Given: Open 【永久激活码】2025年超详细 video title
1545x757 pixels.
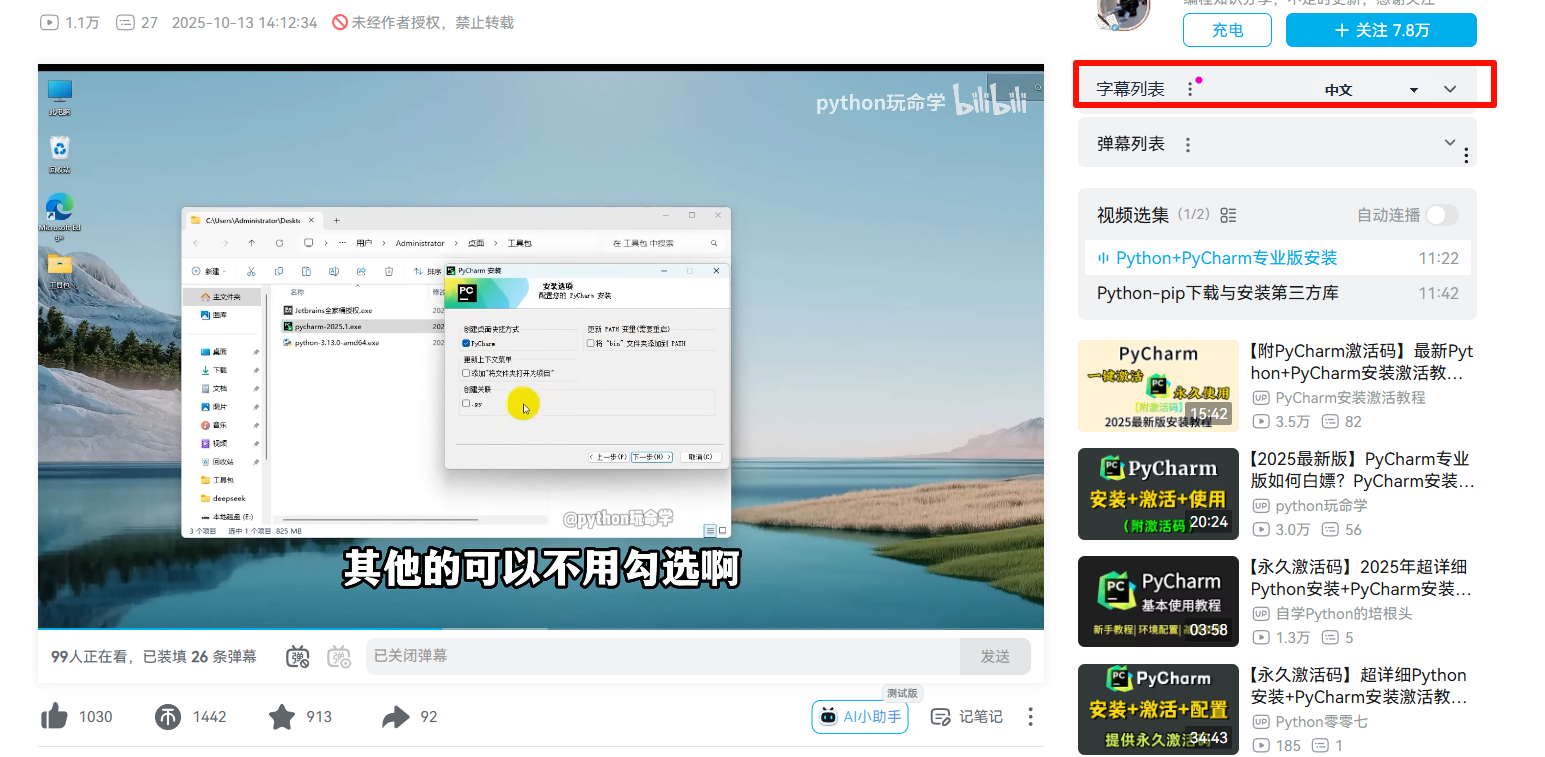Looking at the screenshot, I should [x=1362, y=578].
